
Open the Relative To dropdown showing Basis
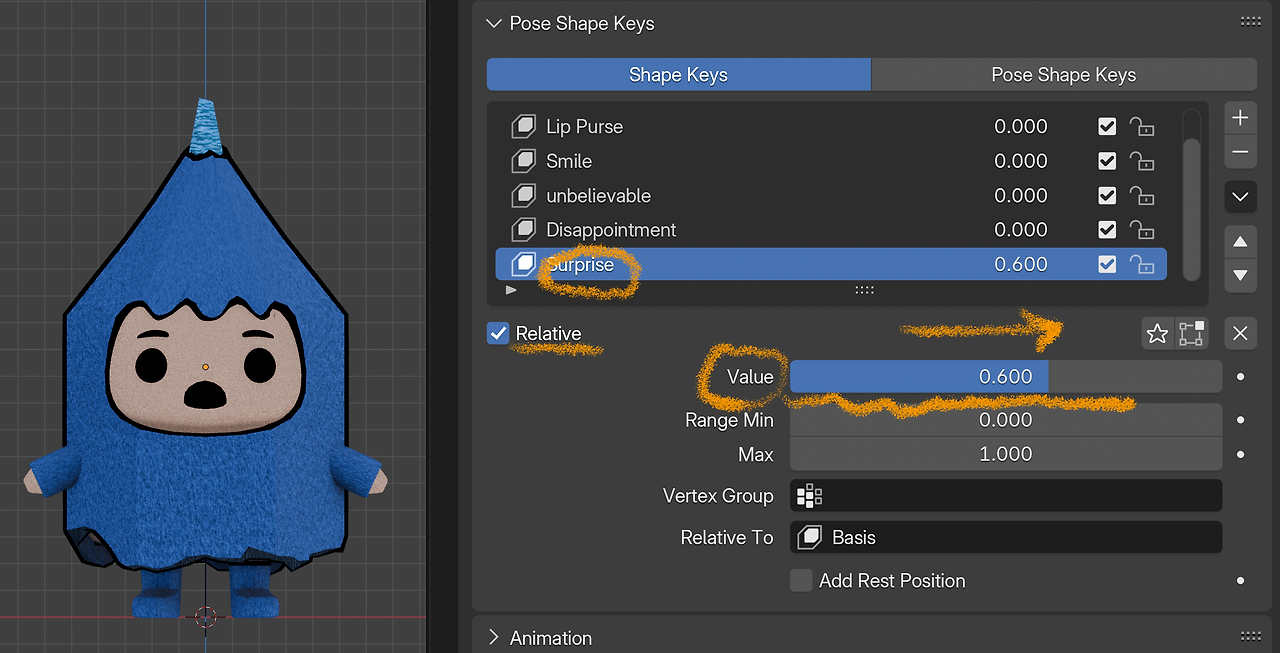(1005, 537)
